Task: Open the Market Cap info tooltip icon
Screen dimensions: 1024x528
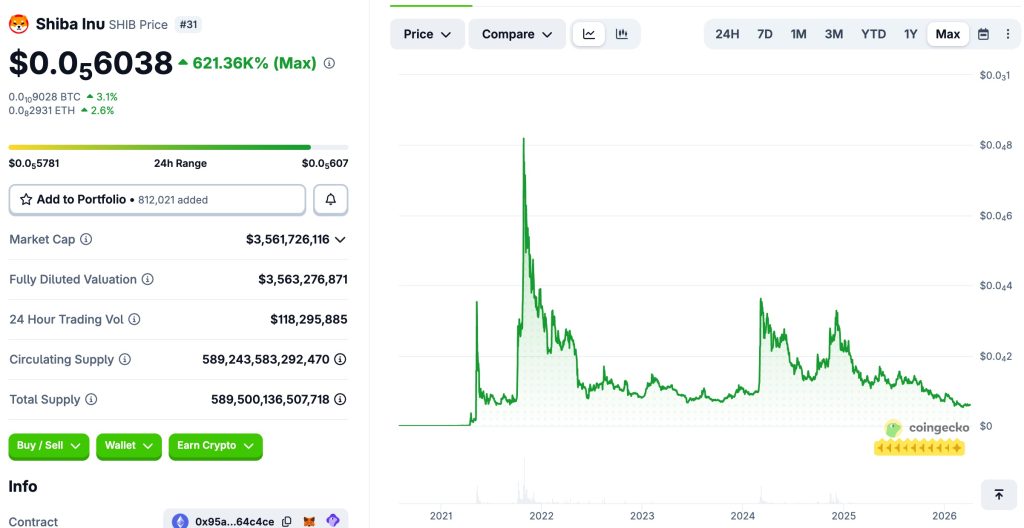Action: coord(86,239)
